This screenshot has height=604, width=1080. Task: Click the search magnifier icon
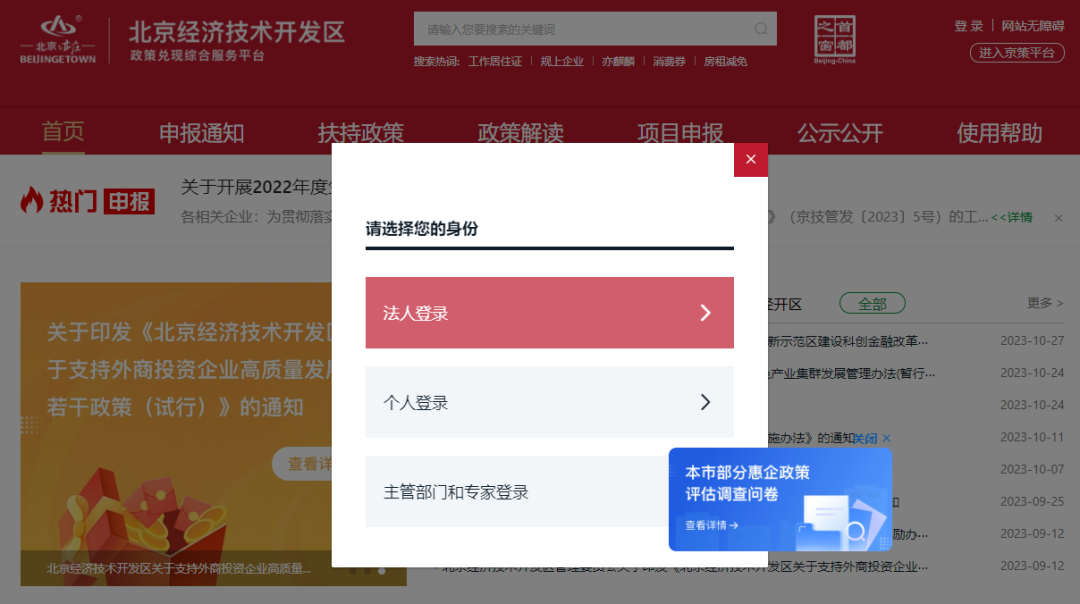point(760,29)
